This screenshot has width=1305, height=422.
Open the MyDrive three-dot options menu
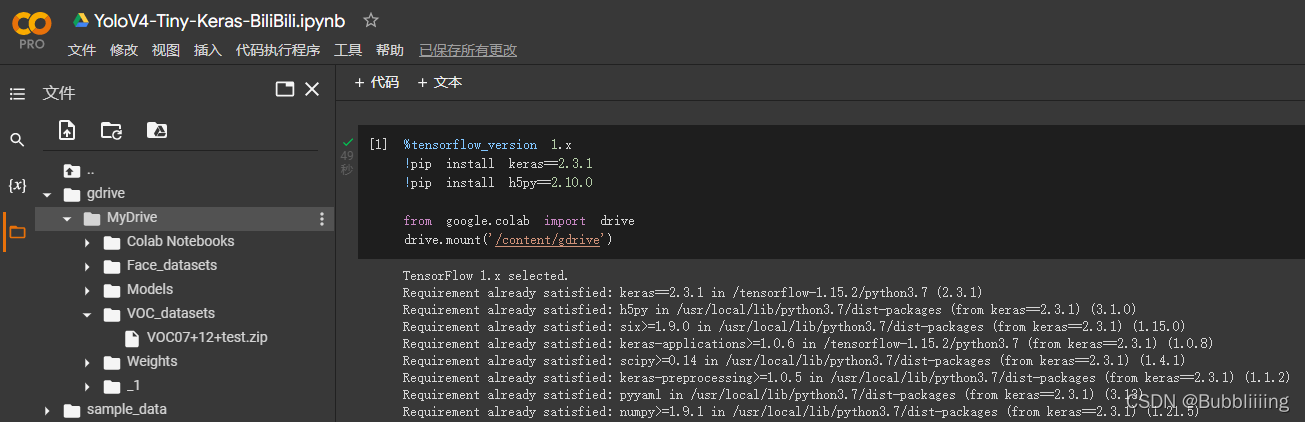[x=322, y=219]
